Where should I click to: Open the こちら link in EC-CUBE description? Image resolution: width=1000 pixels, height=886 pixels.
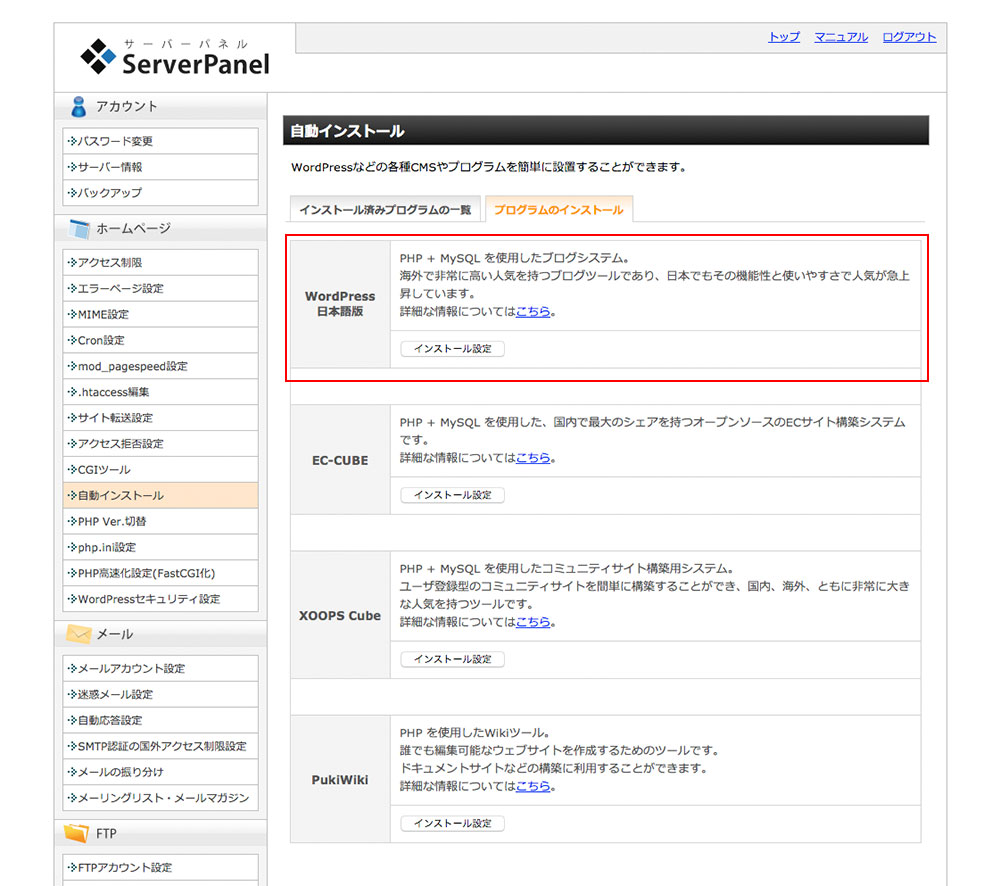click(533, 458)
